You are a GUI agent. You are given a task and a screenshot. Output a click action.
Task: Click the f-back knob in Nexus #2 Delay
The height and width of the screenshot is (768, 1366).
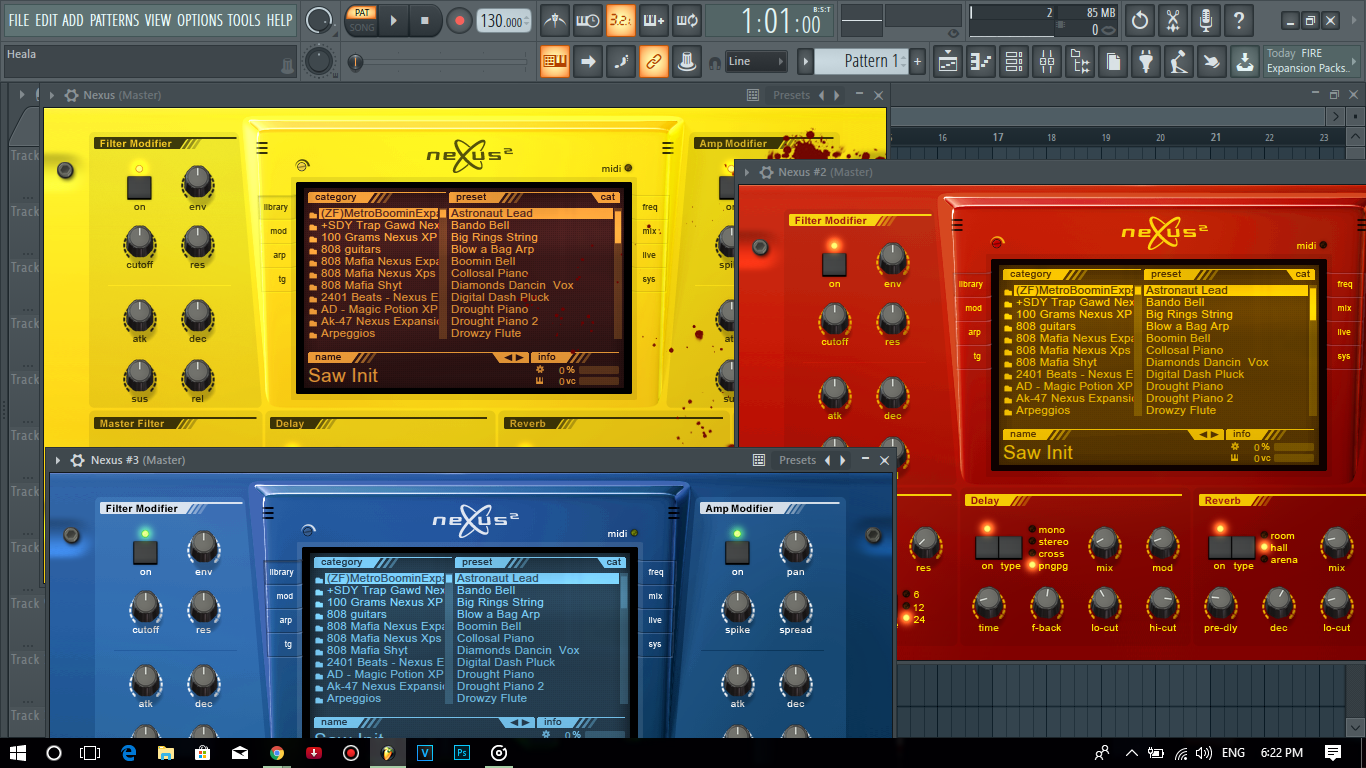[1046, 604]
